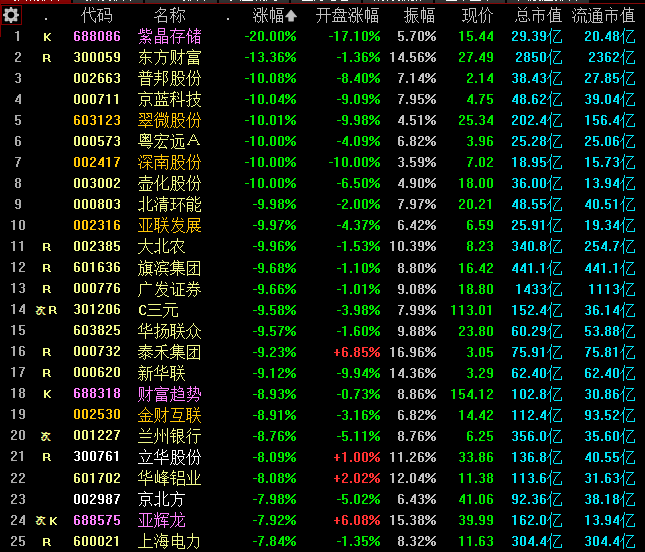Sort by 代码 column header
The height and width of the screenshot is (552, 645).
tap(97, 16)
